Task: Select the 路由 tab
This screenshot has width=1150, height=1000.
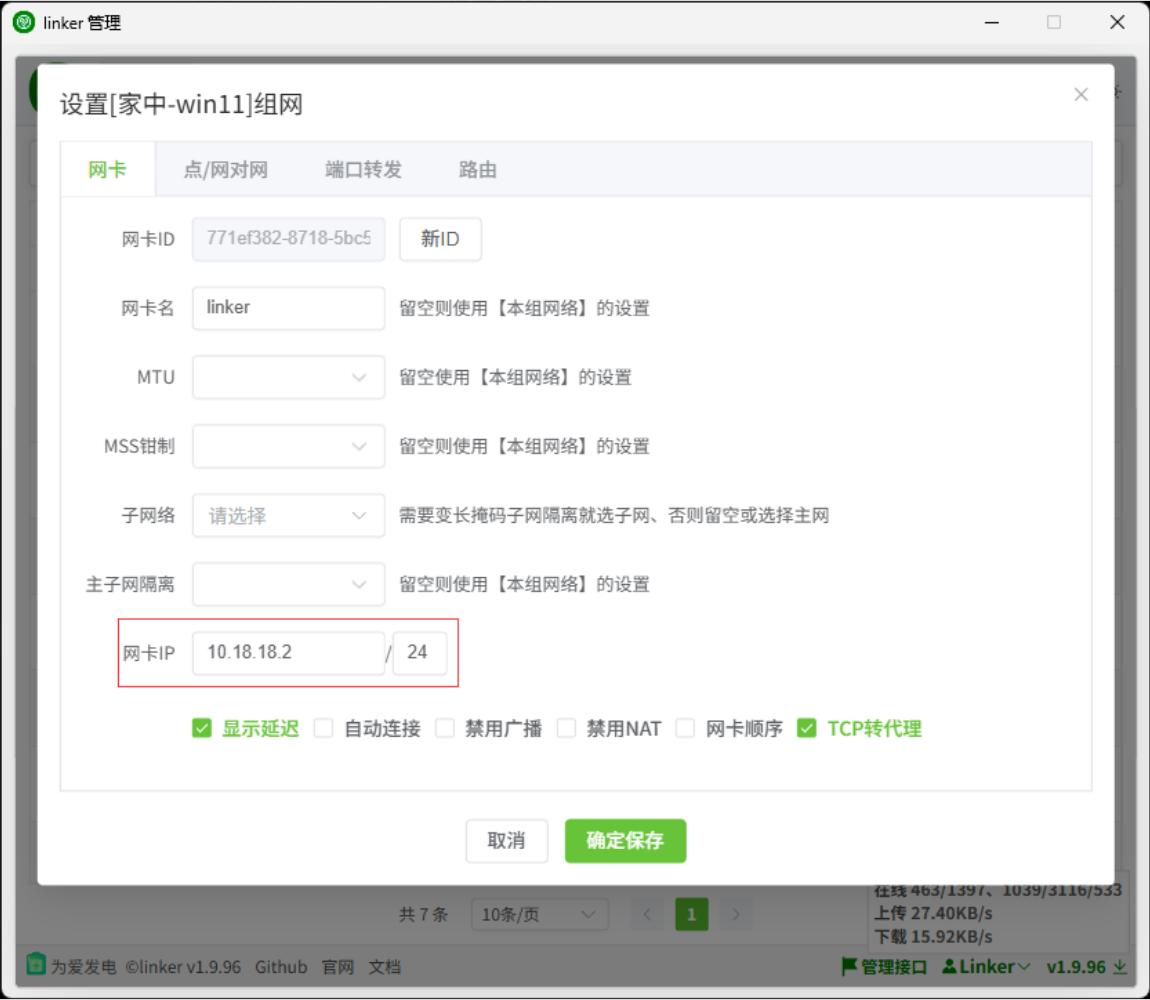Action: (477, 169)
